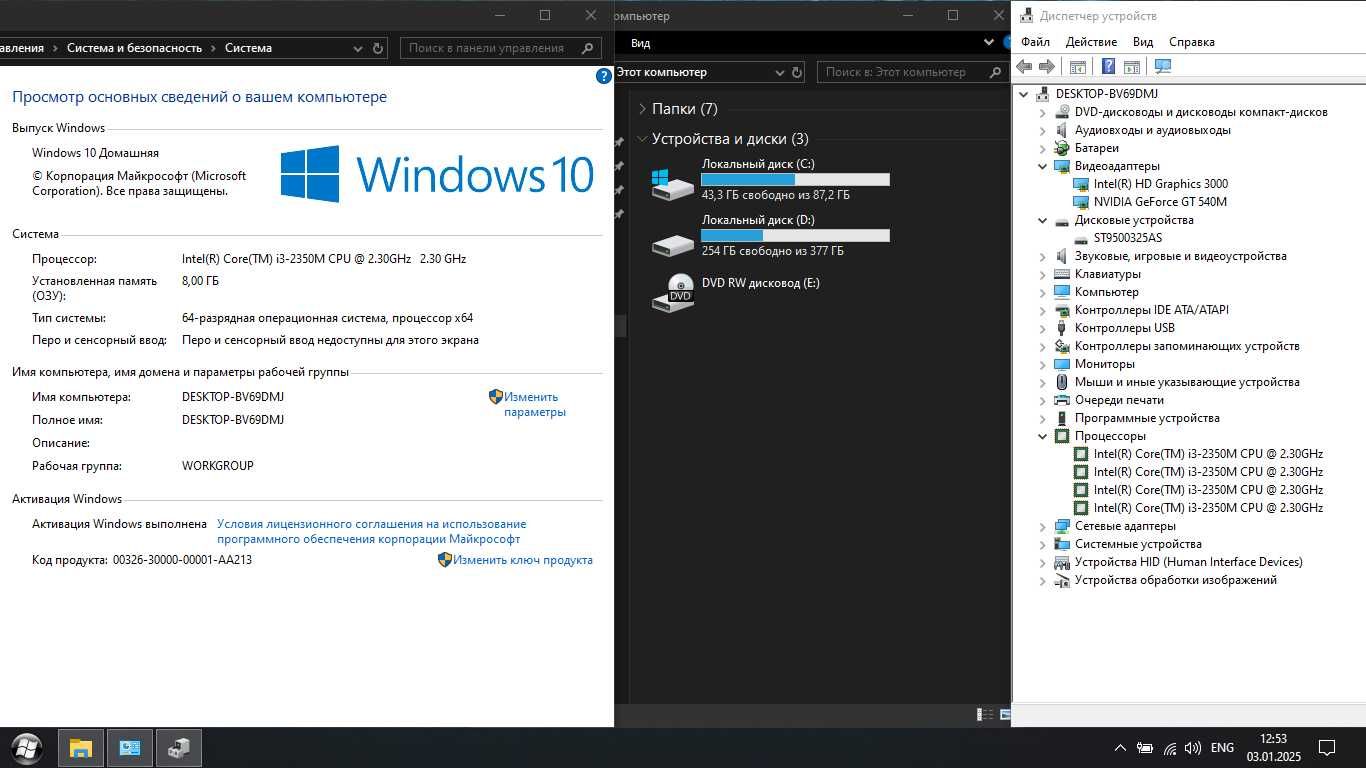Image resolution: width=1366 pixels, height=768 pixels.
Task: Select the DVD RW drive (E:) icon
Action: click(672, 291)
